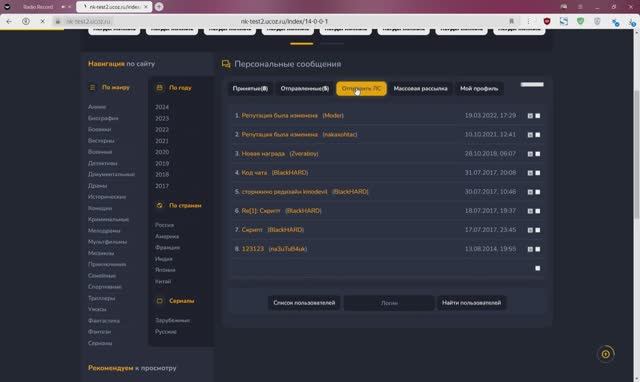This screenshot has width=640, height=382.
Task: Open the 'Отправленные' sent tab
Action: 304,89
